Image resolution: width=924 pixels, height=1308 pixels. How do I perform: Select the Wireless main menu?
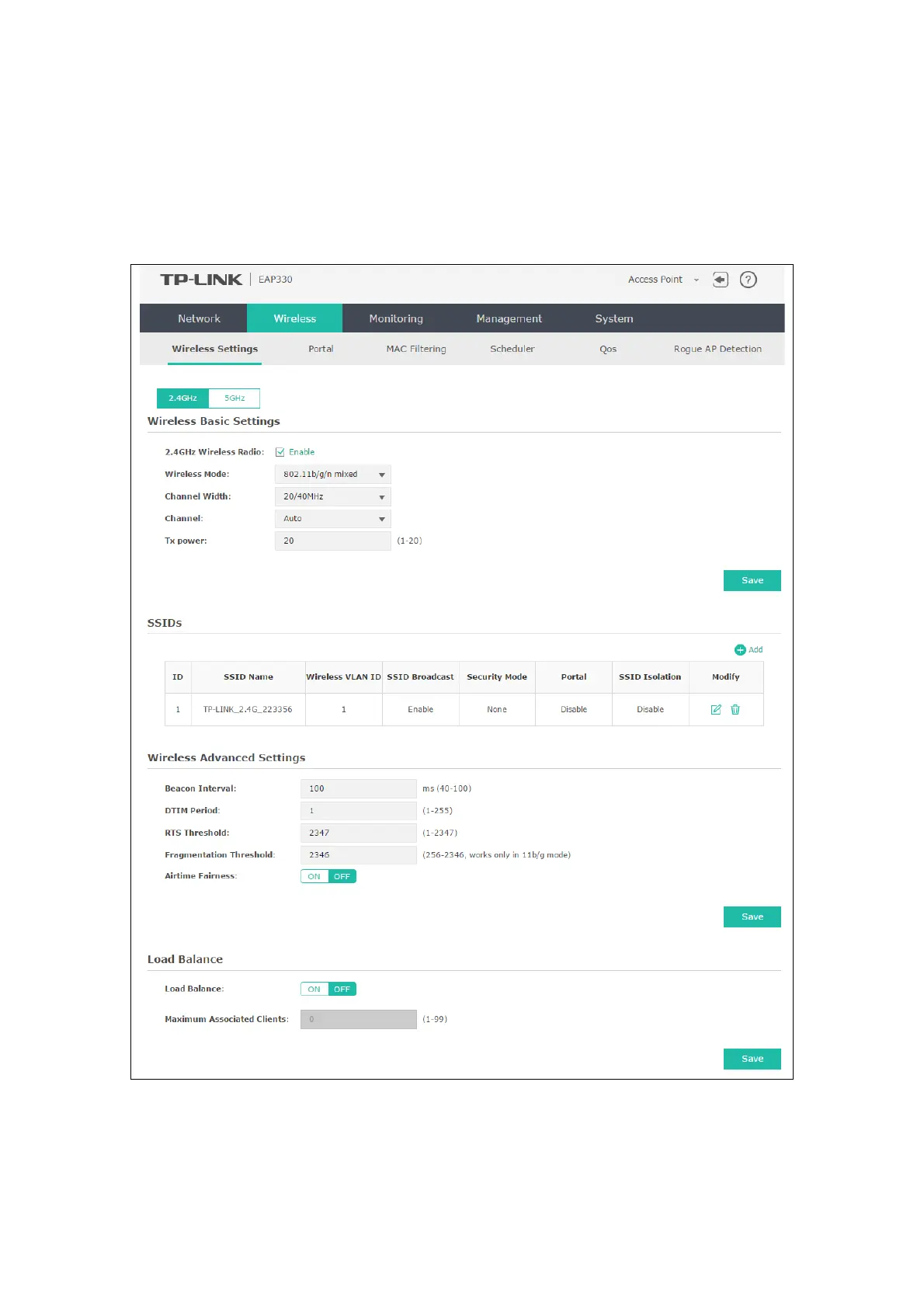[x=295, y=318]
